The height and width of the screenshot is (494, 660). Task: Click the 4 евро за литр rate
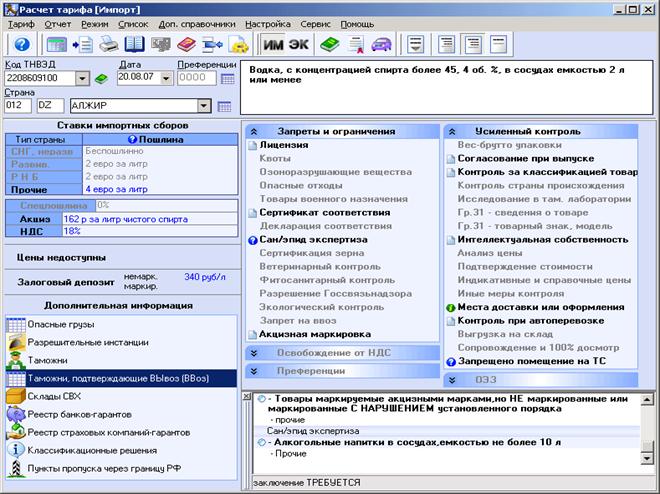pyautogui.click(x=117, y=189)
